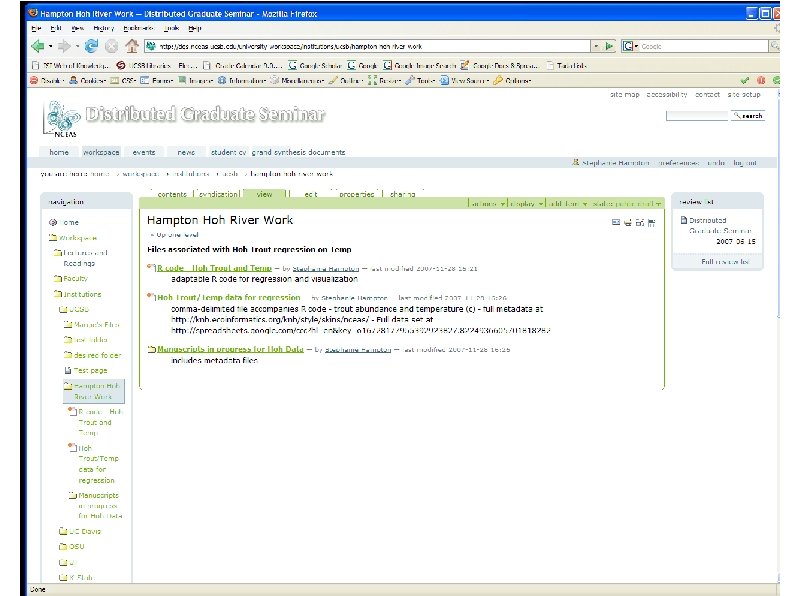This screenshot has width=794, height=596.
Task: Switch to the edit tab
Action: (x=310, y=194)
